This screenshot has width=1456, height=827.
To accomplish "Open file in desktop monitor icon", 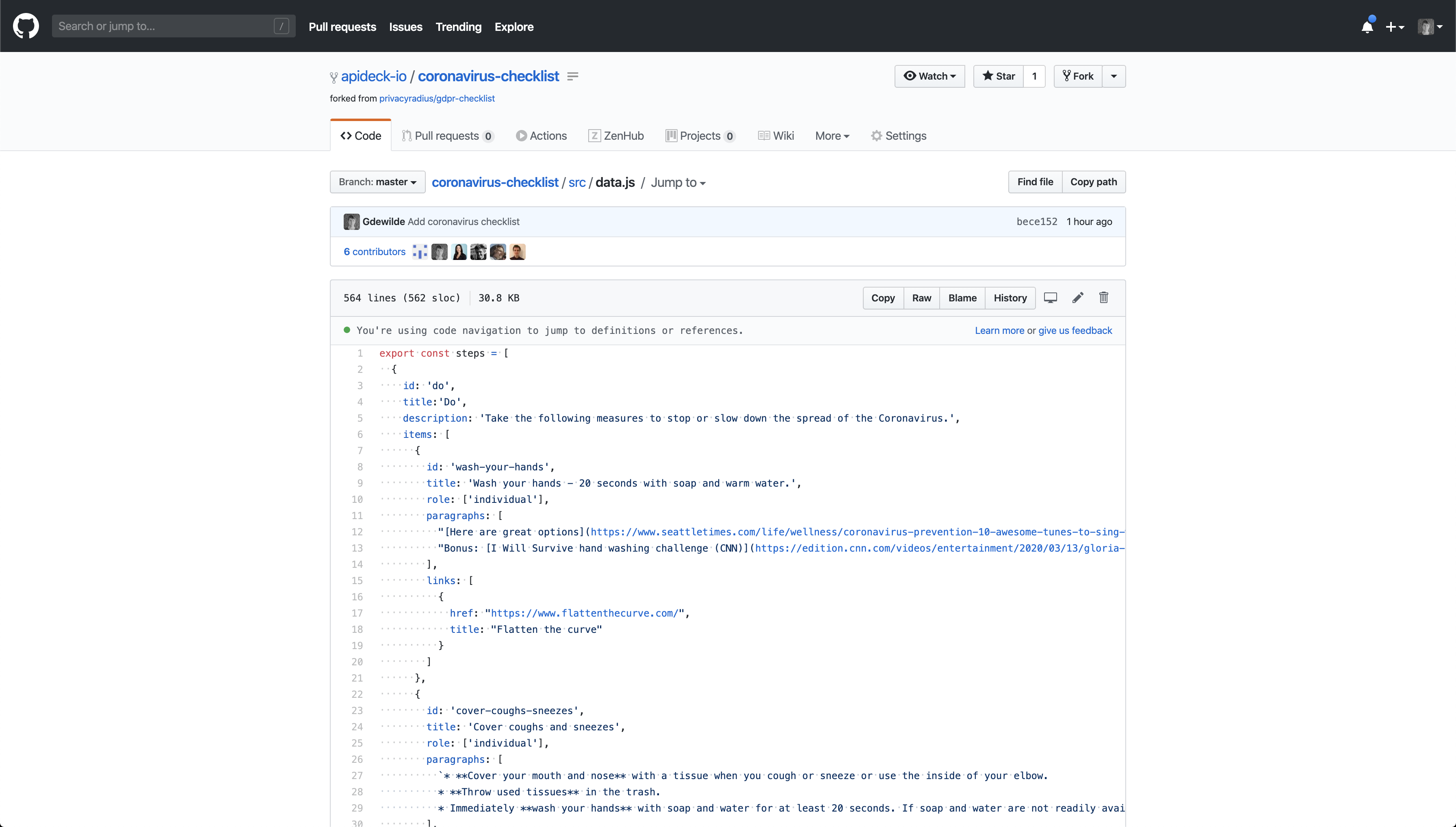I will pyautogui.click(x=1051, y=298).
